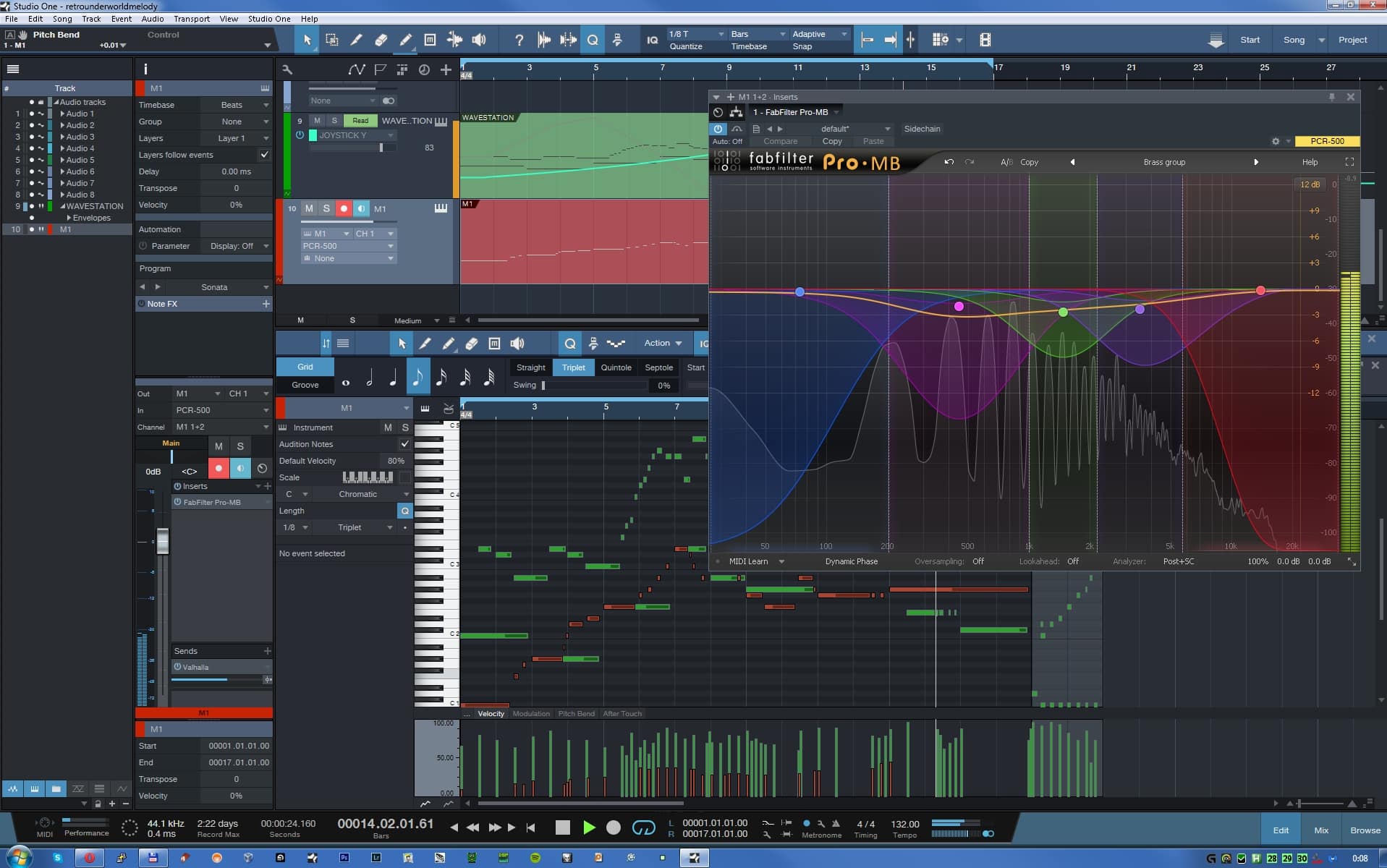Toggle Pro-MB full screen icon
This screenshot has height=868, width=1387.
click(x=1349, y=162)
